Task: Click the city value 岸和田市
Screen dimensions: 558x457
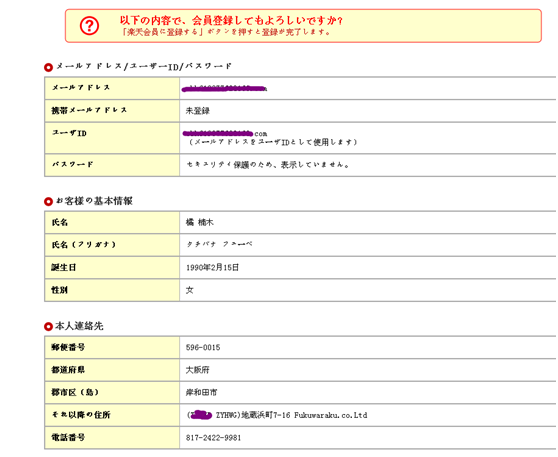Action: pyautogui.click(x=201, y=392)
